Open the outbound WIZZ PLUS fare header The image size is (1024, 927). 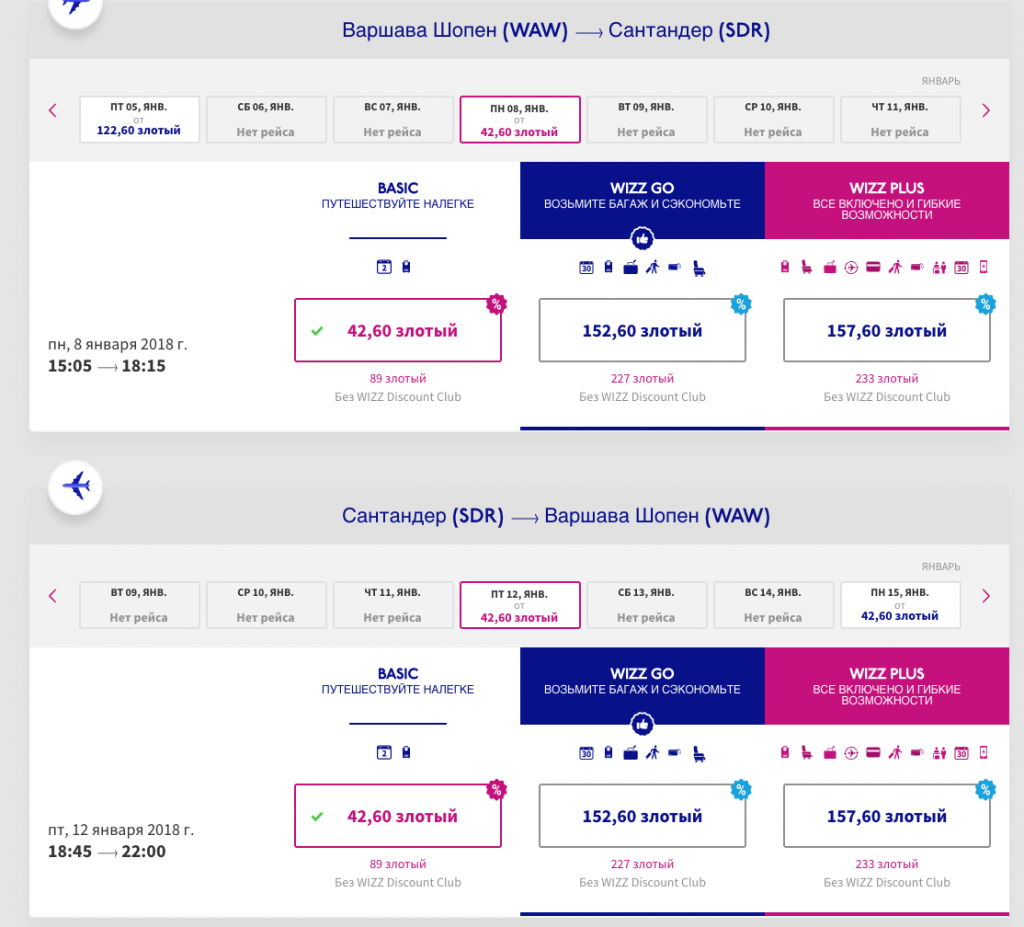(886, 200)
